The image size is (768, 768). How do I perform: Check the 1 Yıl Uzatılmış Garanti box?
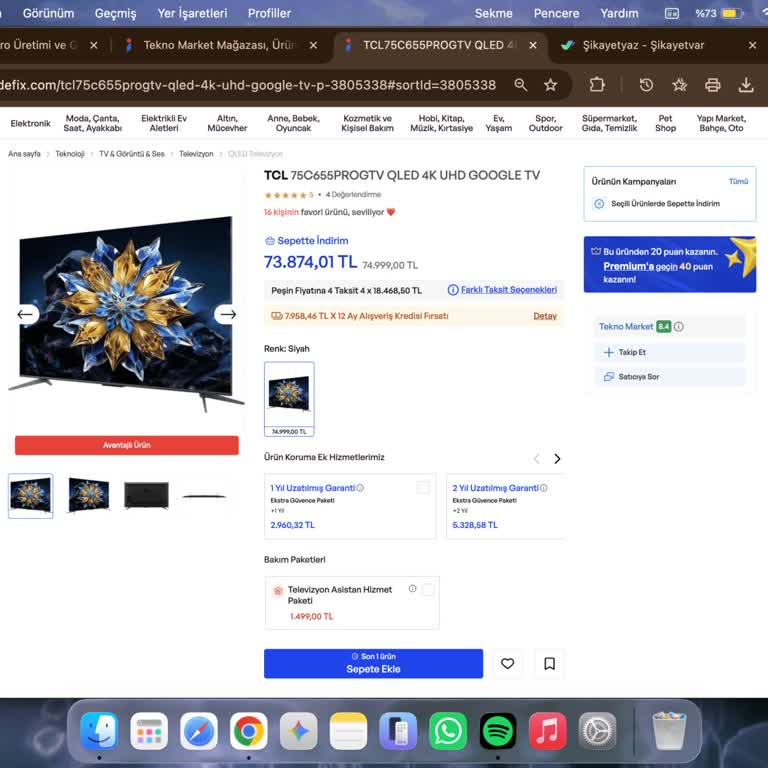(423, 487)
